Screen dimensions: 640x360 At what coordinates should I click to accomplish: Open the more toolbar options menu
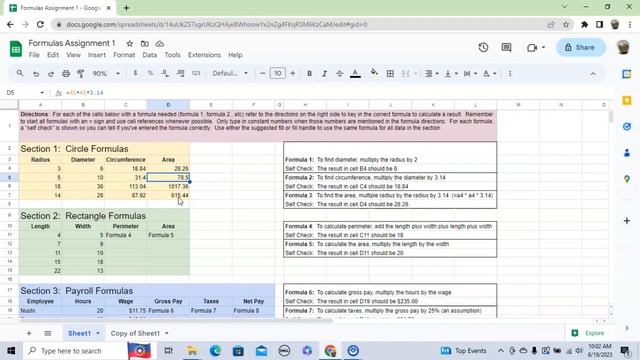coord(510,73)
